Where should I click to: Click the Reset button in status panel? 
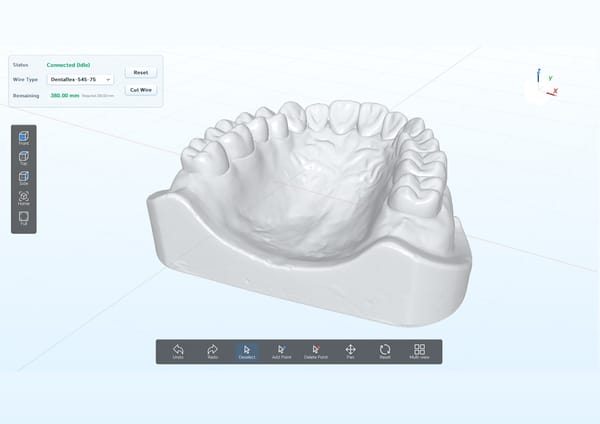[x=141, y=72]
